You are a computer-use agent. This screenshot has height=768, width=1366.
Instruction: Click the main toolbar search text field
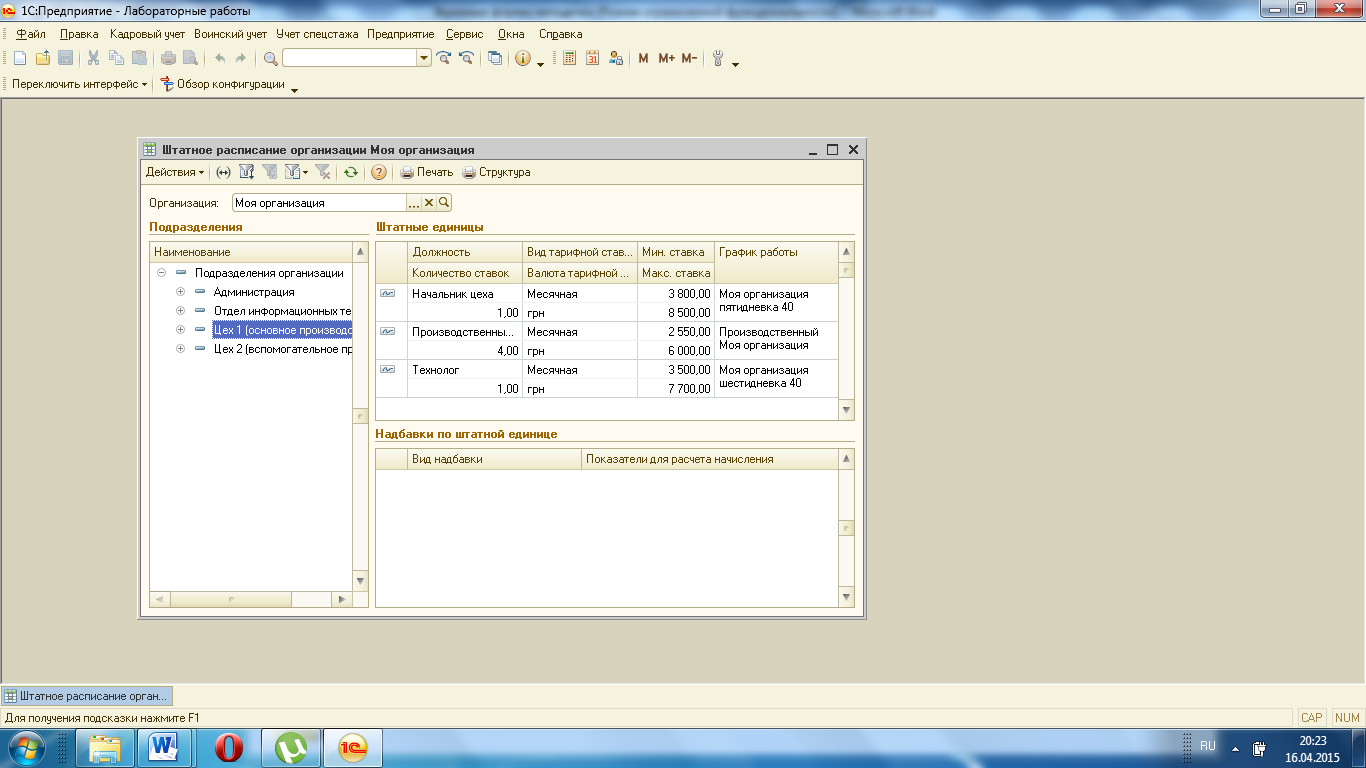(x=350, y=59)
